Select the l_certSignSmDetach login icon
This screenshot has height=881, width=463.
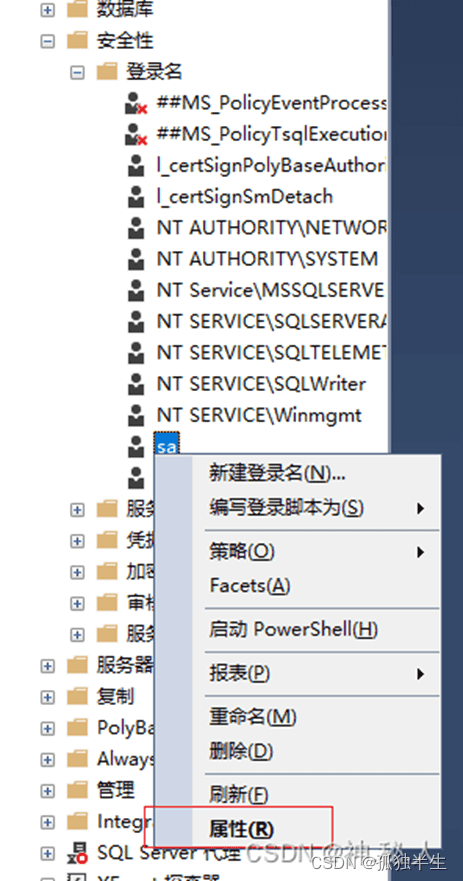136,197
